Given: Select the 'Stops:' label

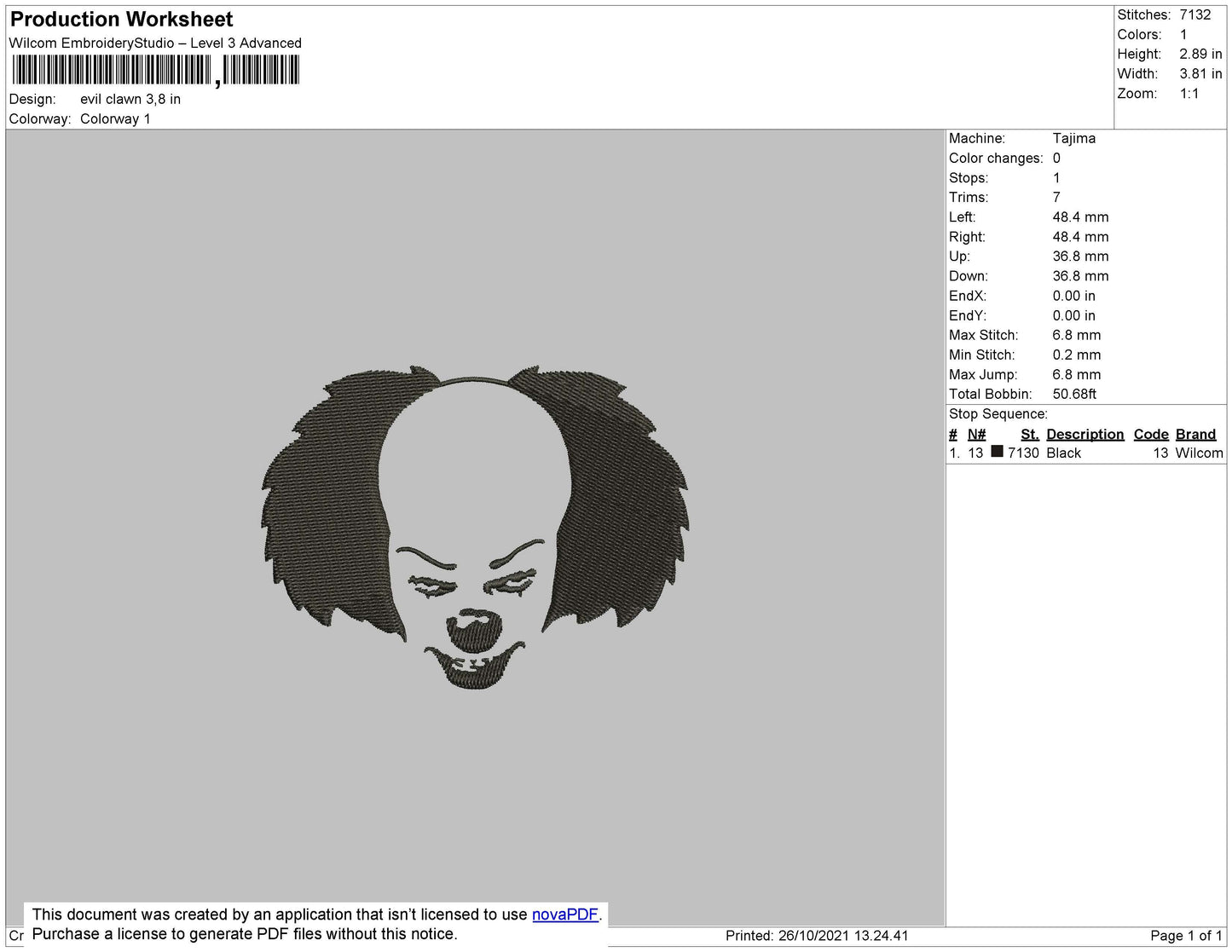Looking at the screenshot, I should pyautogui.click(x=969, y=177).
